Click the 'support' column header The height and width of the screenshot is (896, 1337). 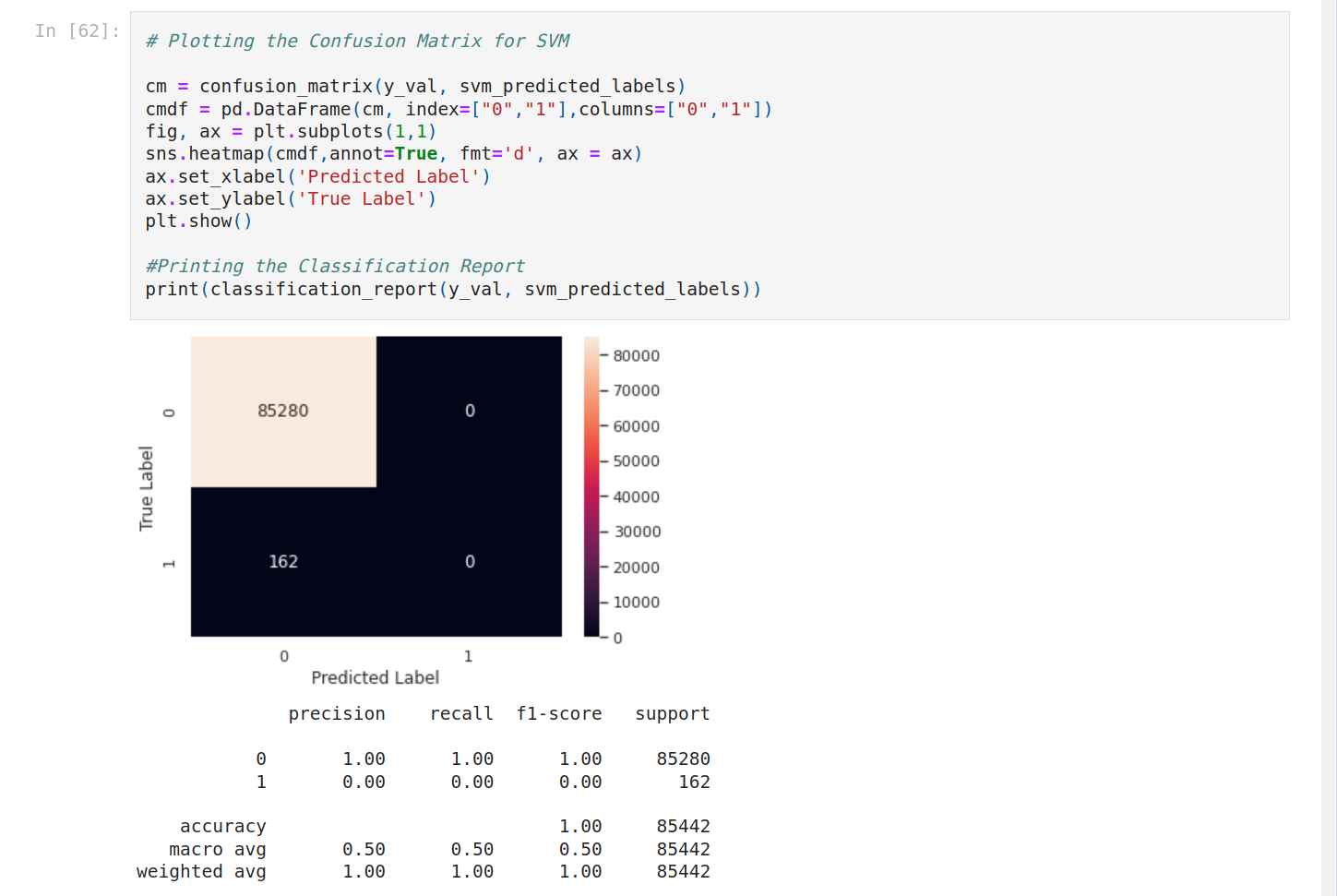click(x=673, y=713)
